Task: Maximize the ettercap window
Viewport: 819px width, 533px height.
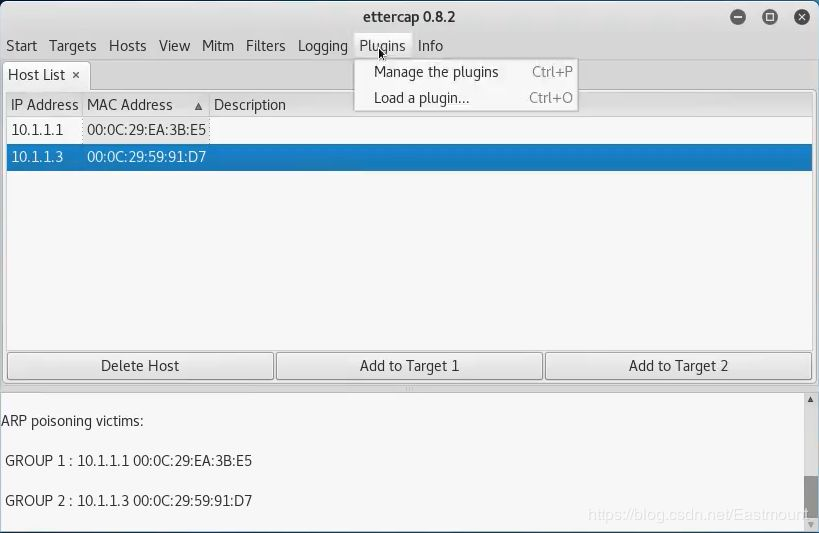Action: click(769, 17)
